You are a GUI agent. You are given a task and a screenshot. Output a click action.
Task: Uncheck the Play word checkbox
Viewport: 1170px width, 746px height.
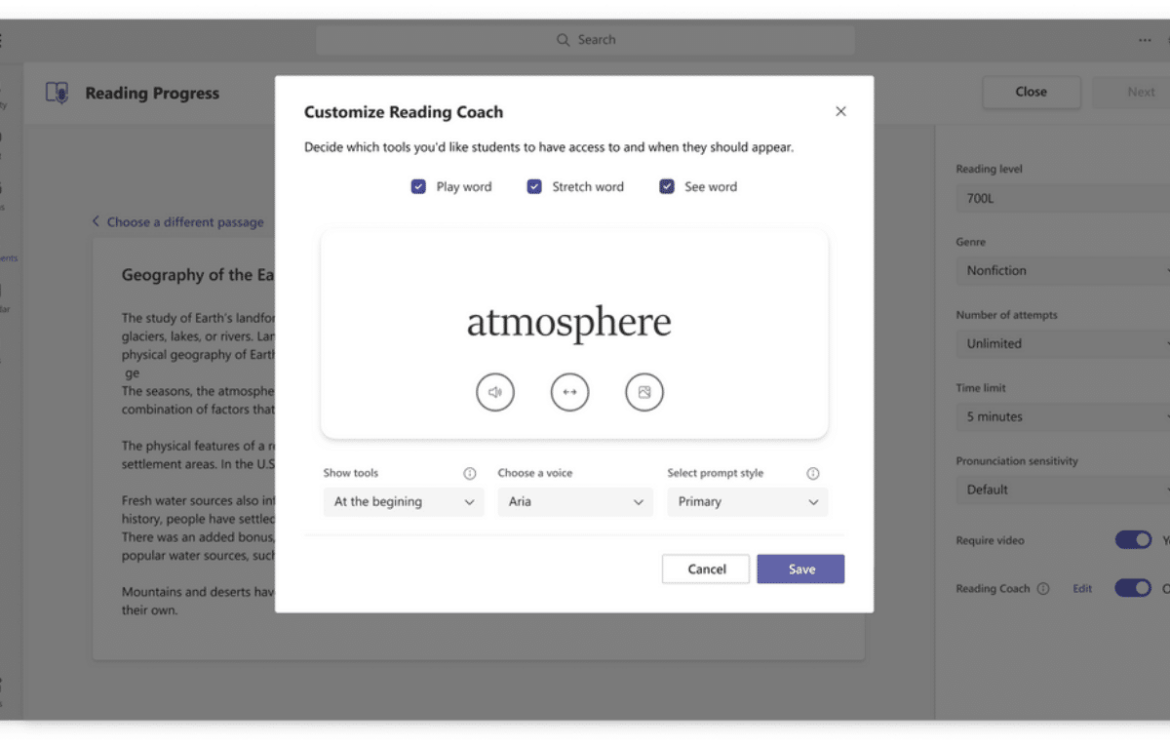[x=419, y=187]
